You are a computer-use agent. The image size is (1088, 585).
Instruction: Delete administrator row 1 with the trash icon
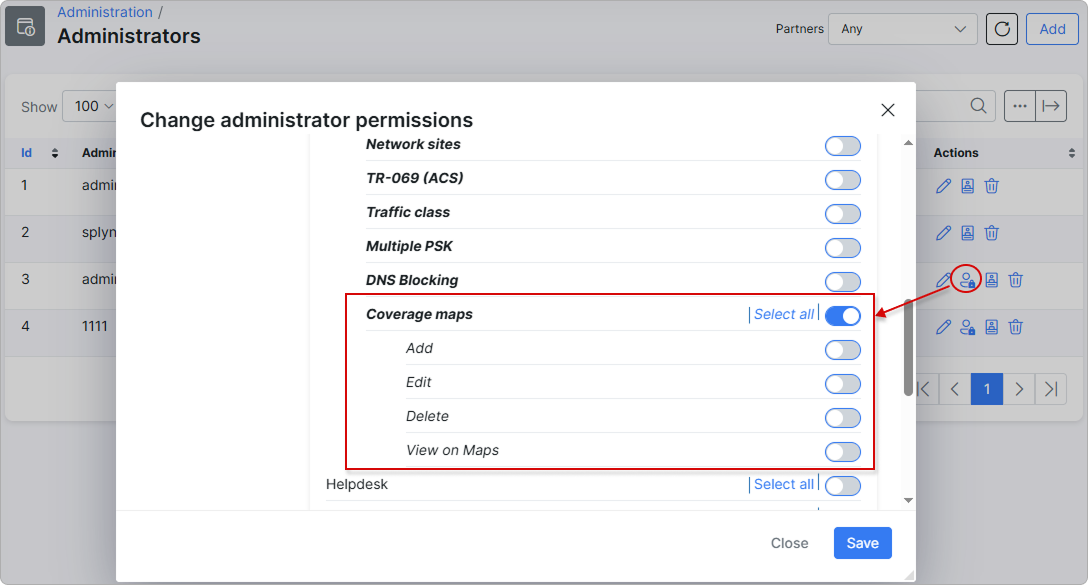click(992, 186)
